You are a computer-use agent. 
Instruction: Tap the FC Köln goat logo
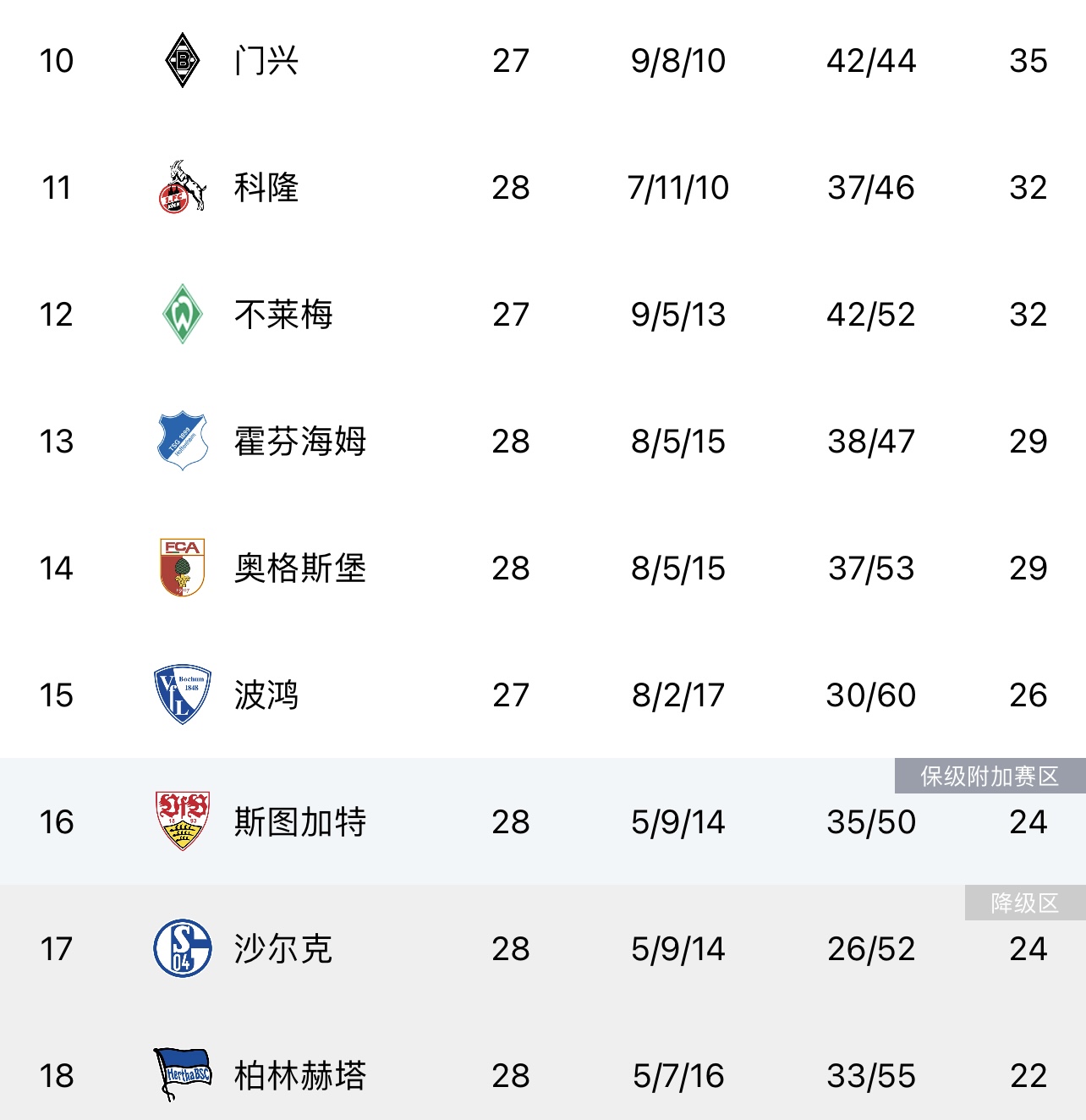coord(182,186)
